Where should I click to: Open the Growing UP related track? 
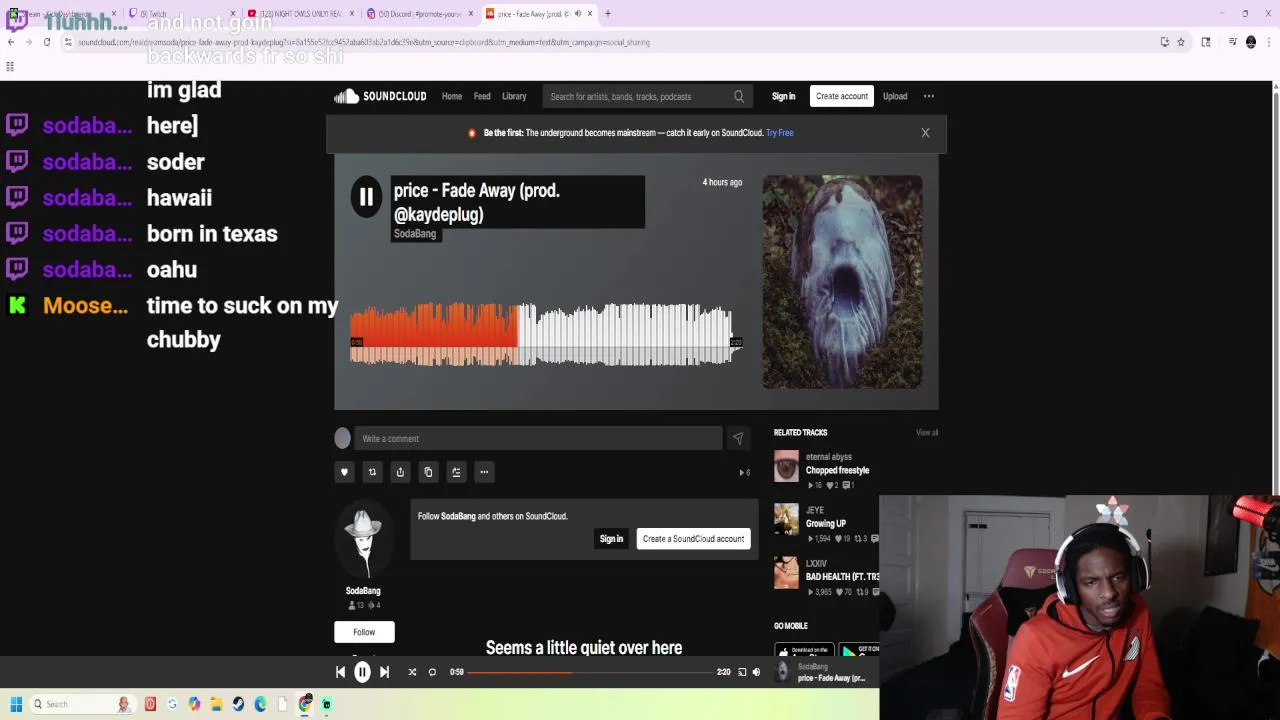pyautogui.click(x=826, y=523)
